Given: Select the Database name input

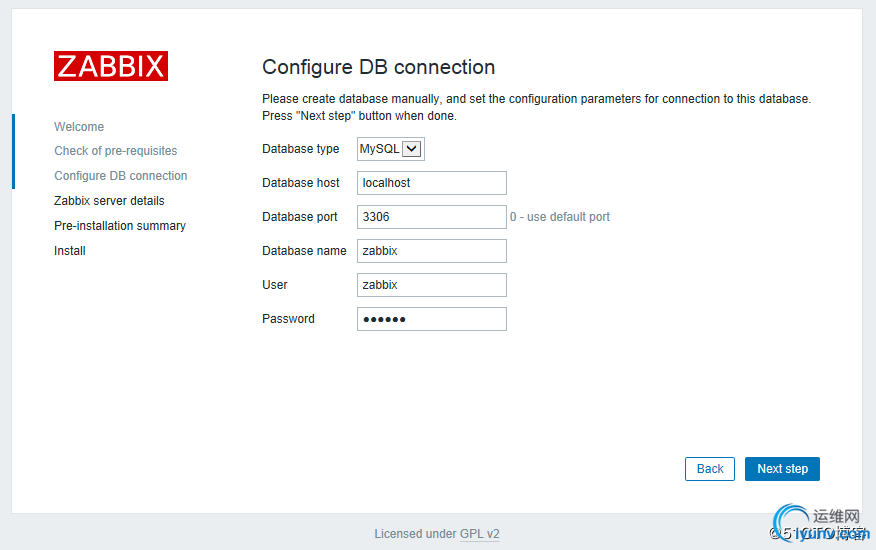Looking at the screenshot, I should pos(432,251).
